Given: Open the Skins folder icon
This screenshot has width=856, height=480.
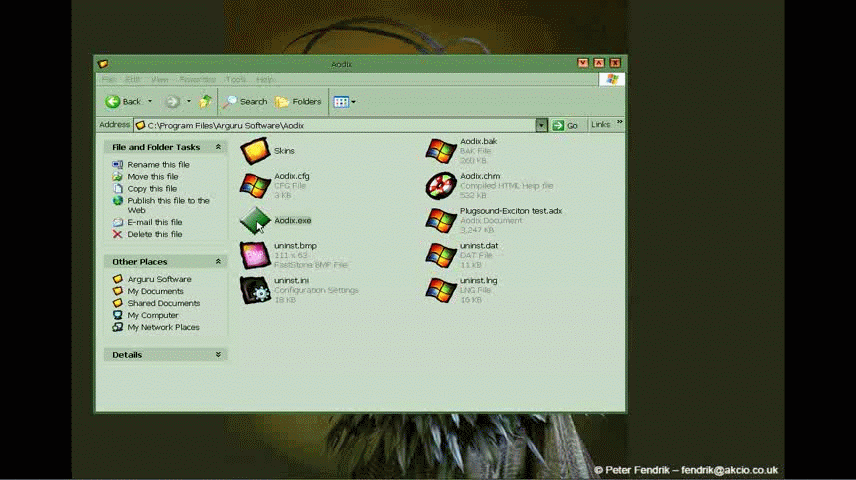Looking at the screenshot, I should tap(255, 151).
